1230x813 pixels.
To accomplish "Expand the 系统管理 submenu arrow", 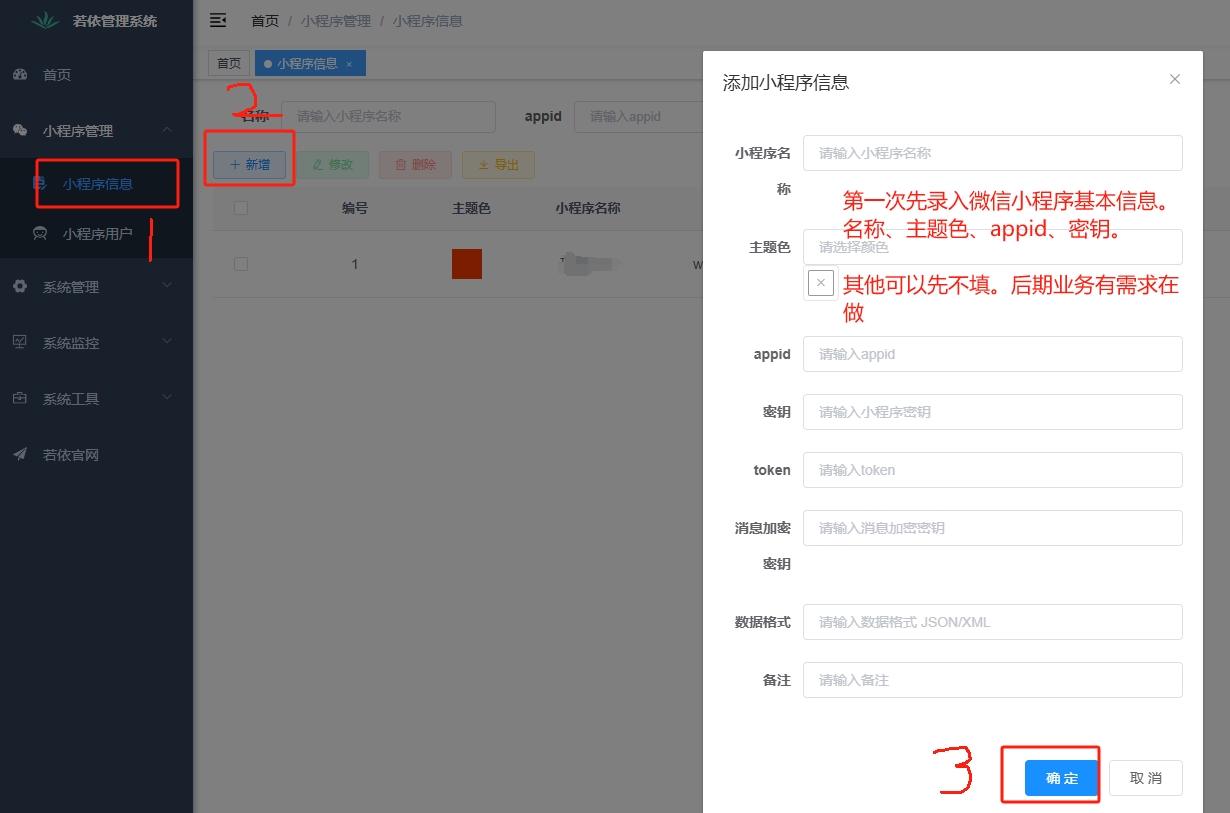I will 167,286.
